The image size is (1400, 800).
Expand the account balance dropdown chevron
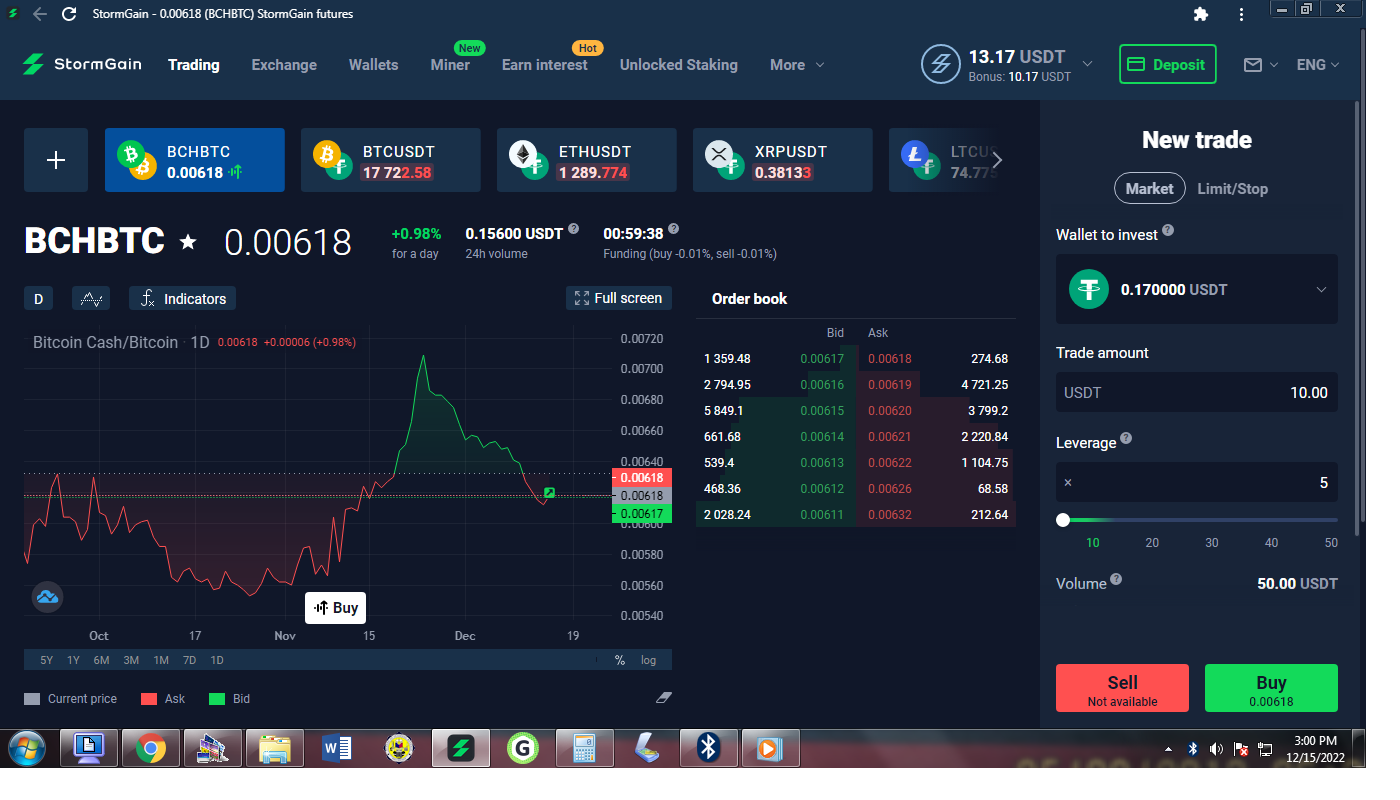tap(1087, 64)
